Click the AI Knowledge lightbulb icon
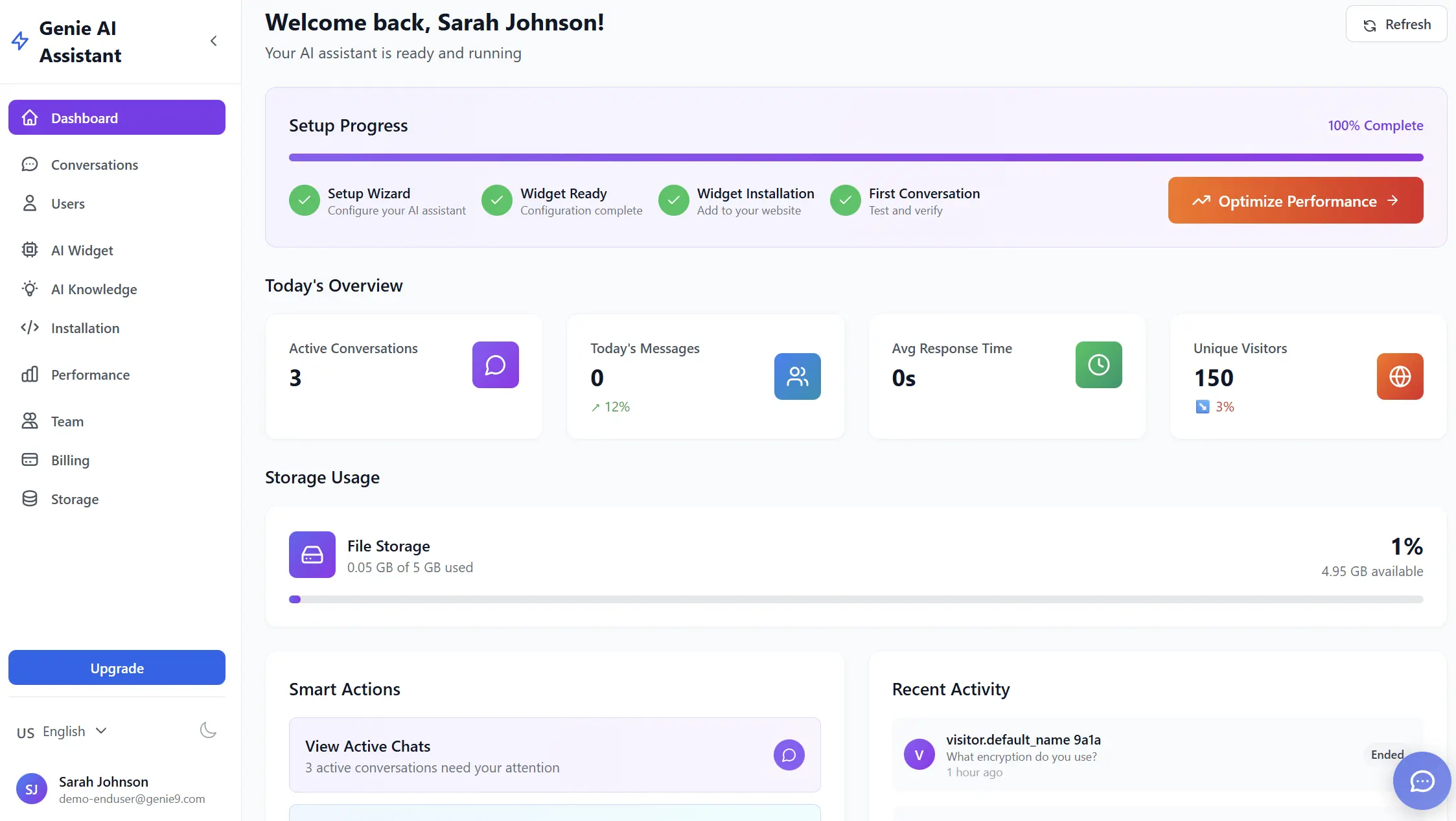Viewport: 1456px width, 821px height. point(30,289)
